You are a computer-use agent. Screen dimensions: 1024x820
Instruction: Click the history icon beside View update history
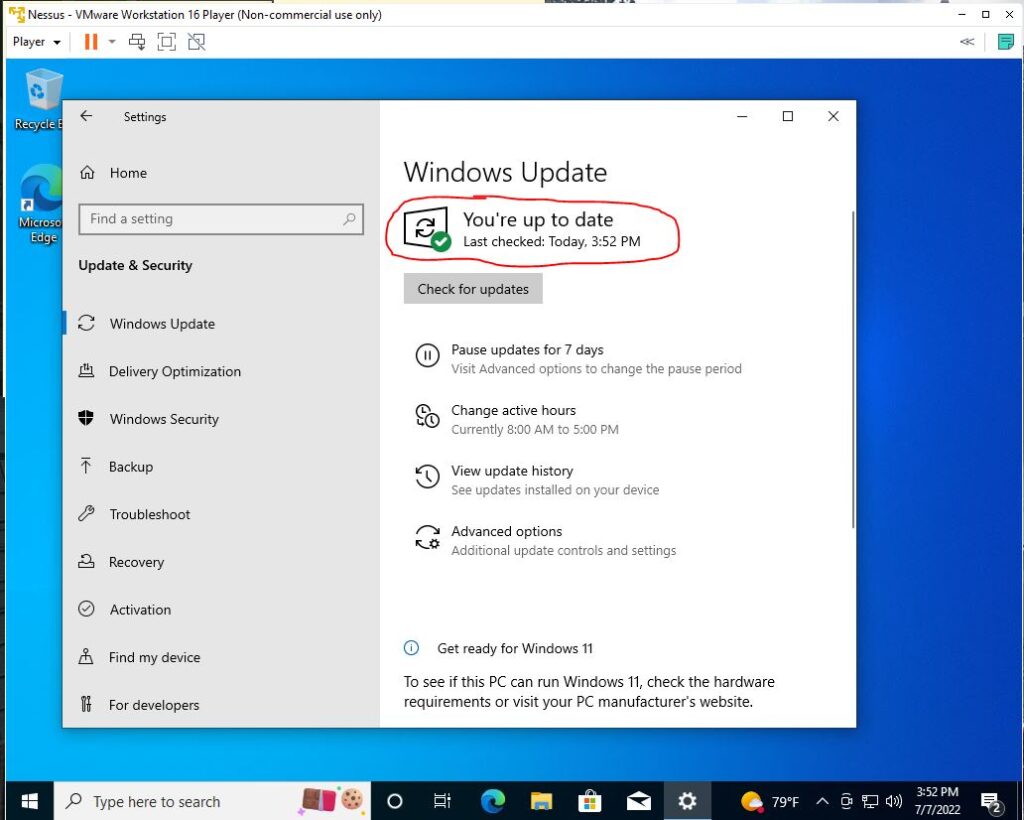tap(427, 477)
